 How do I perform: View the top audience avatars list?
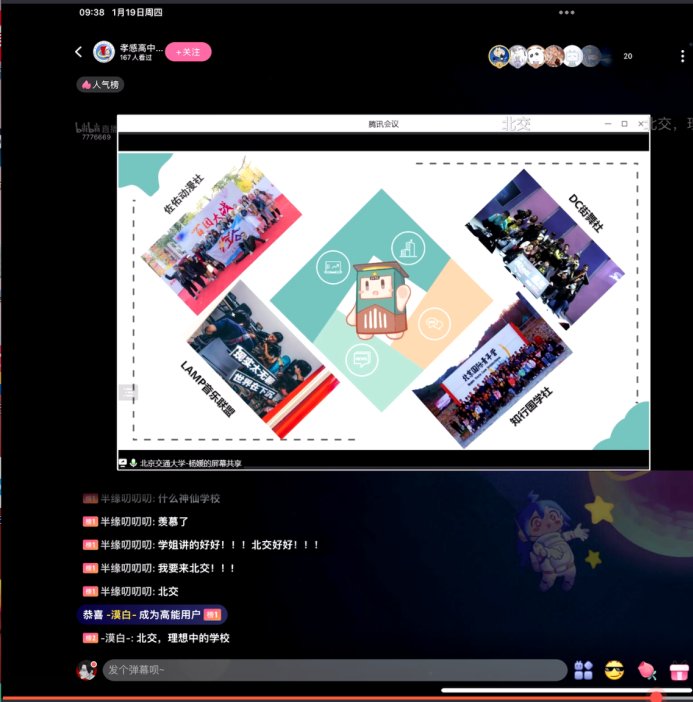click(543, 56)
